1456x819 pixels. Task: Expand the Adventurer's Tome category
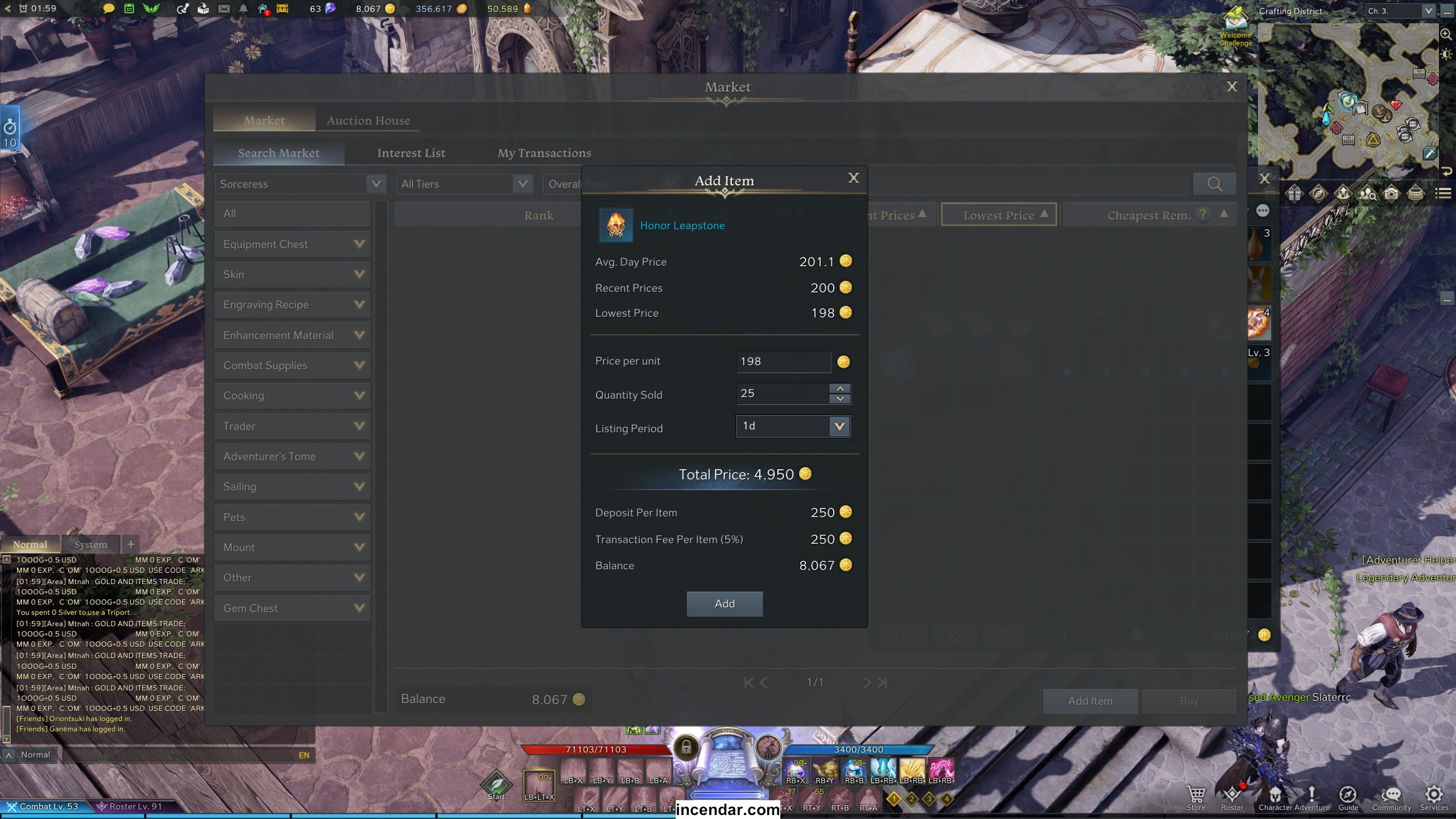[292, 456]
